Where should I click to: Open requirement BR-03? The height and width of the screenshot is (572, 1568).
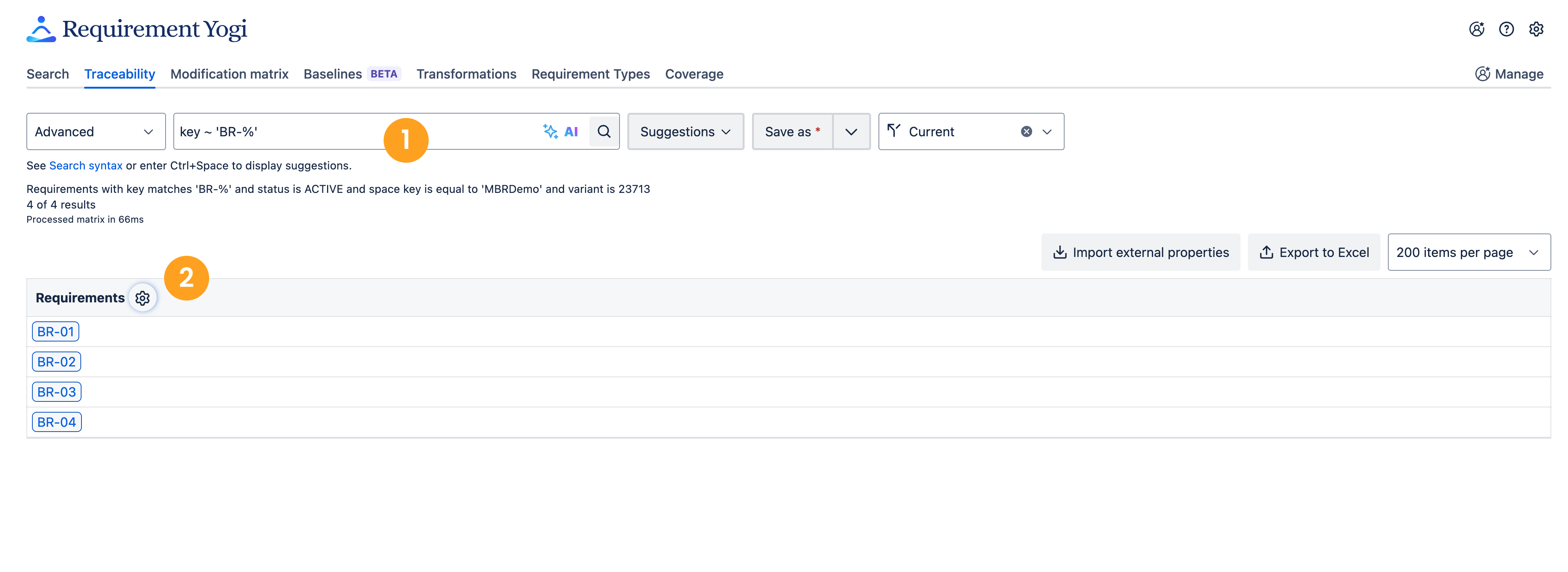click(x=57, y=392)
